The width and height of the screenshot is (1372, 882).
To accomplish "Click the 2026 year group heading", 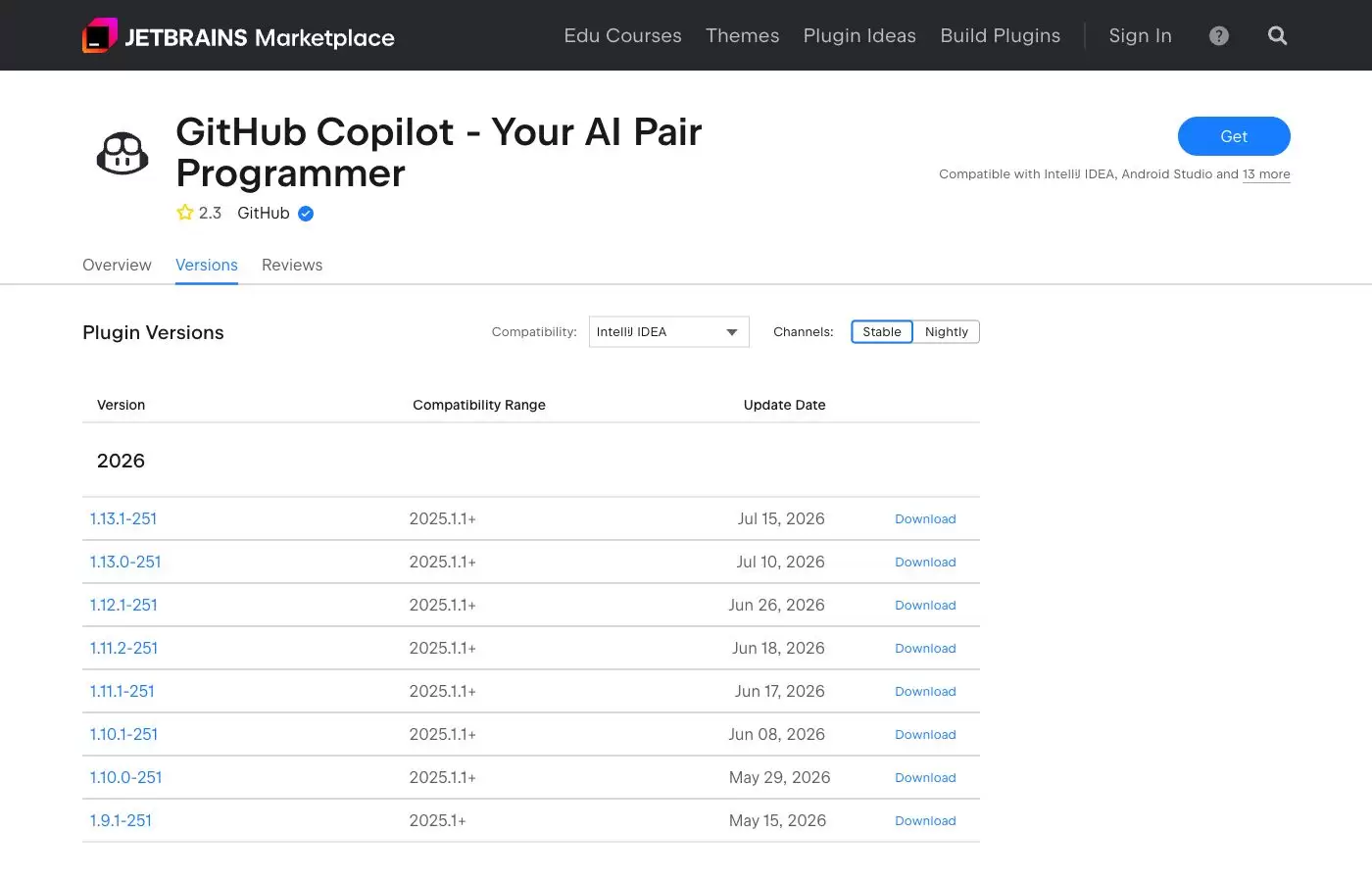I will [x=121, y=461].
